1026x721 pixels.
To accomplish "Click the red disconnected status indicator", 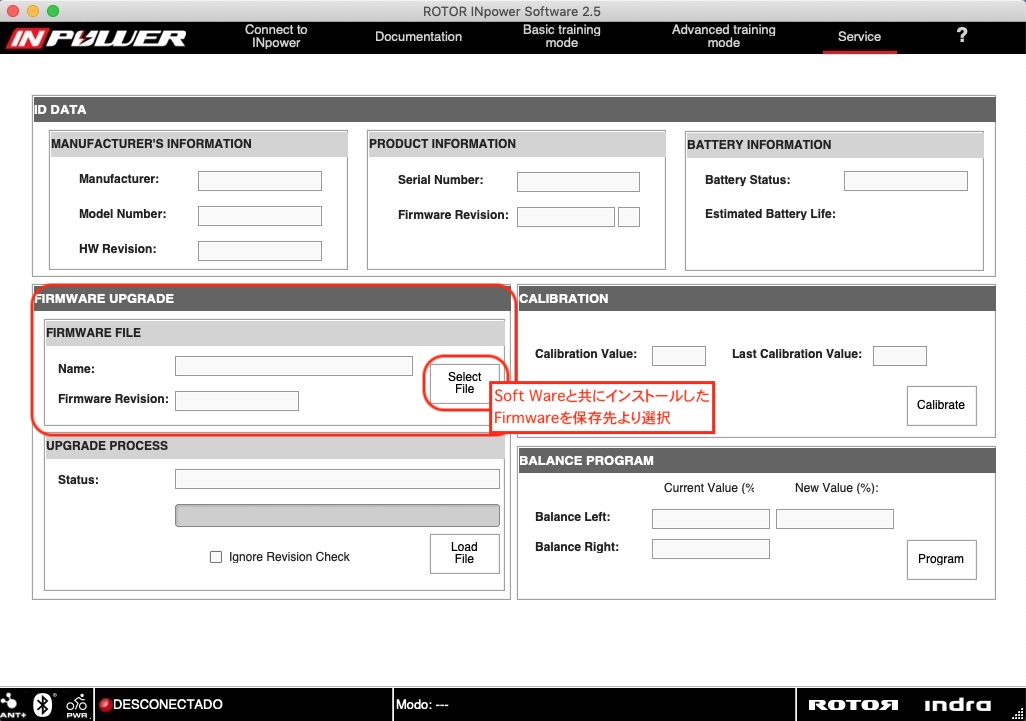I will tap(105, 705).
